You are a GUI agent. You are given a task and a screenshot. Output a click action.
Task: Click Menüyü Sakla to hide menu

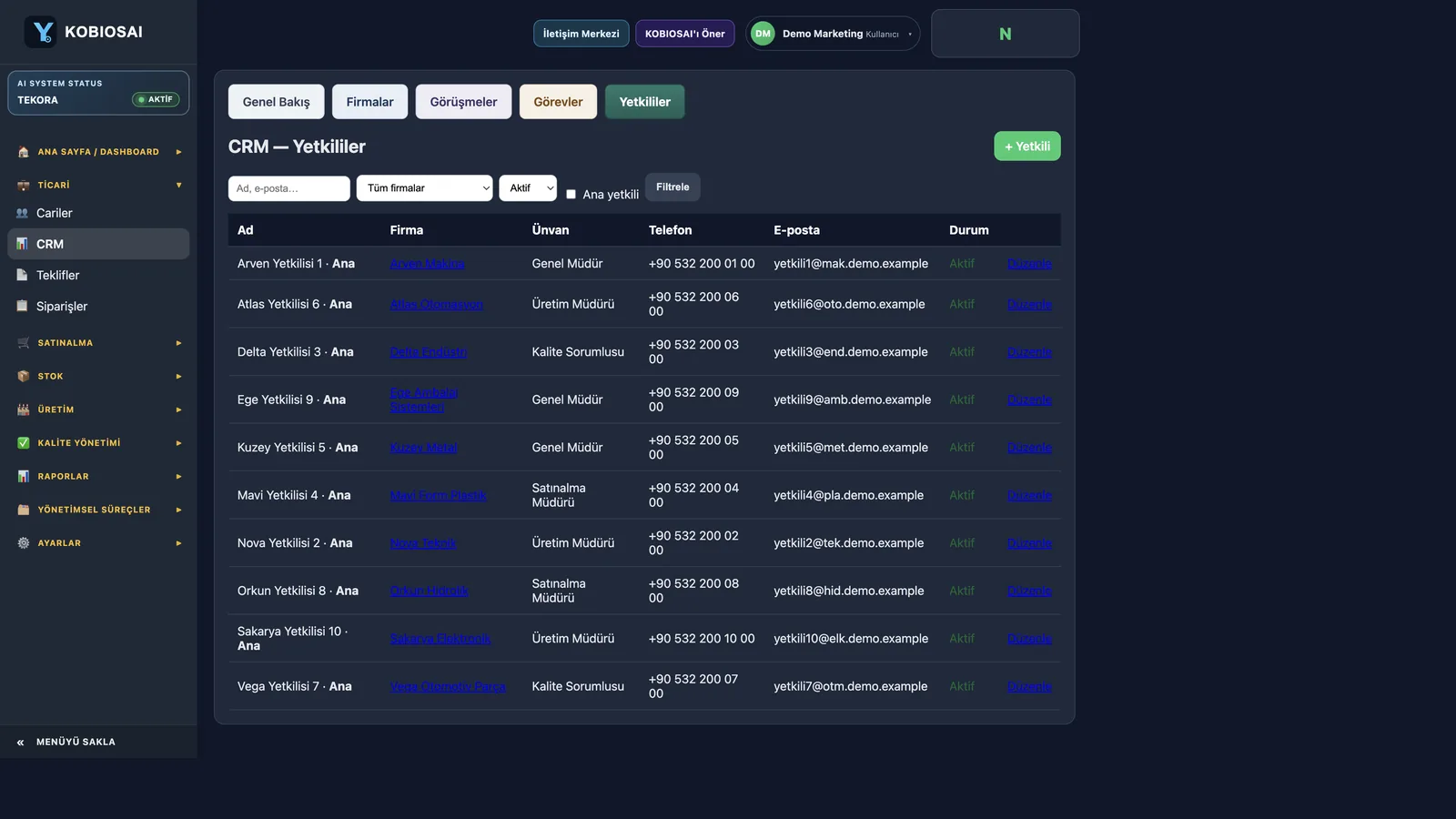pos(98,742)
